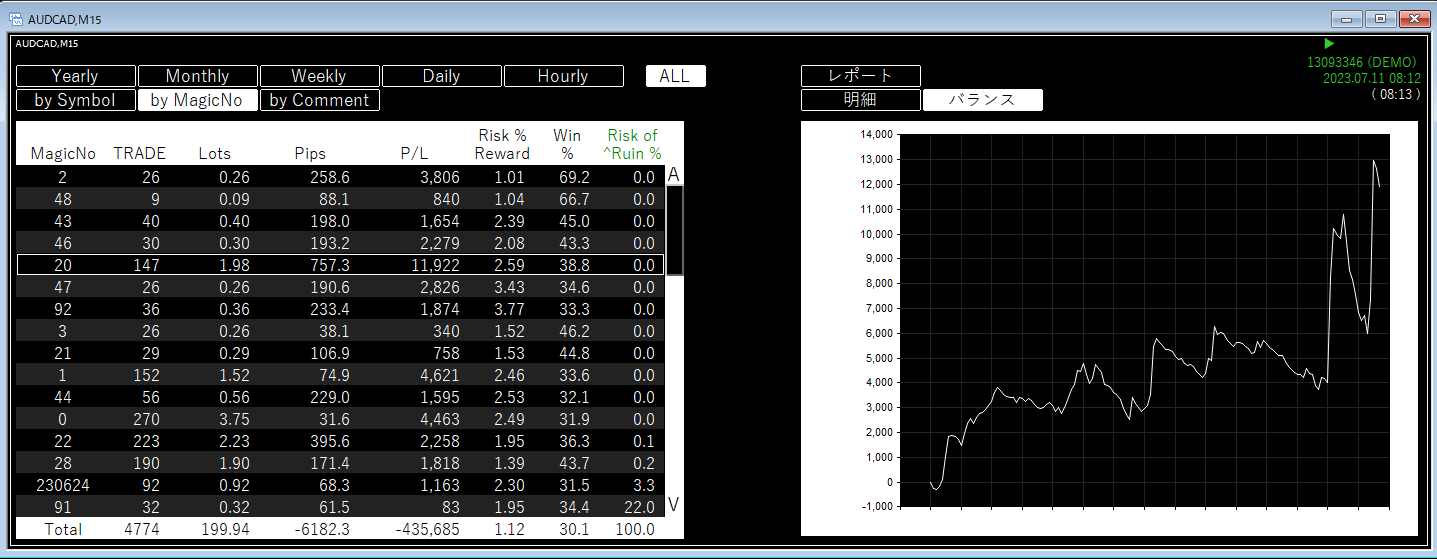The height and width of the screenshot is (559, 1437).
Task: Select the MagicNo 1 row
Action: coord(340,375)
